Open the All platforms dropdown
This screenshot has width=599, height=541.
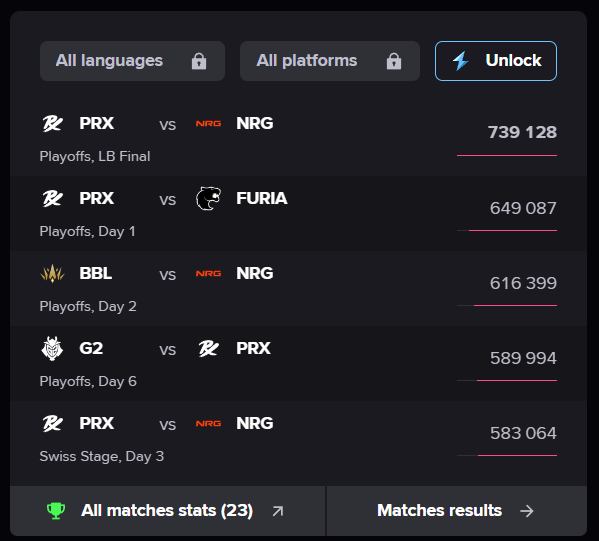[x=330, y=61]
